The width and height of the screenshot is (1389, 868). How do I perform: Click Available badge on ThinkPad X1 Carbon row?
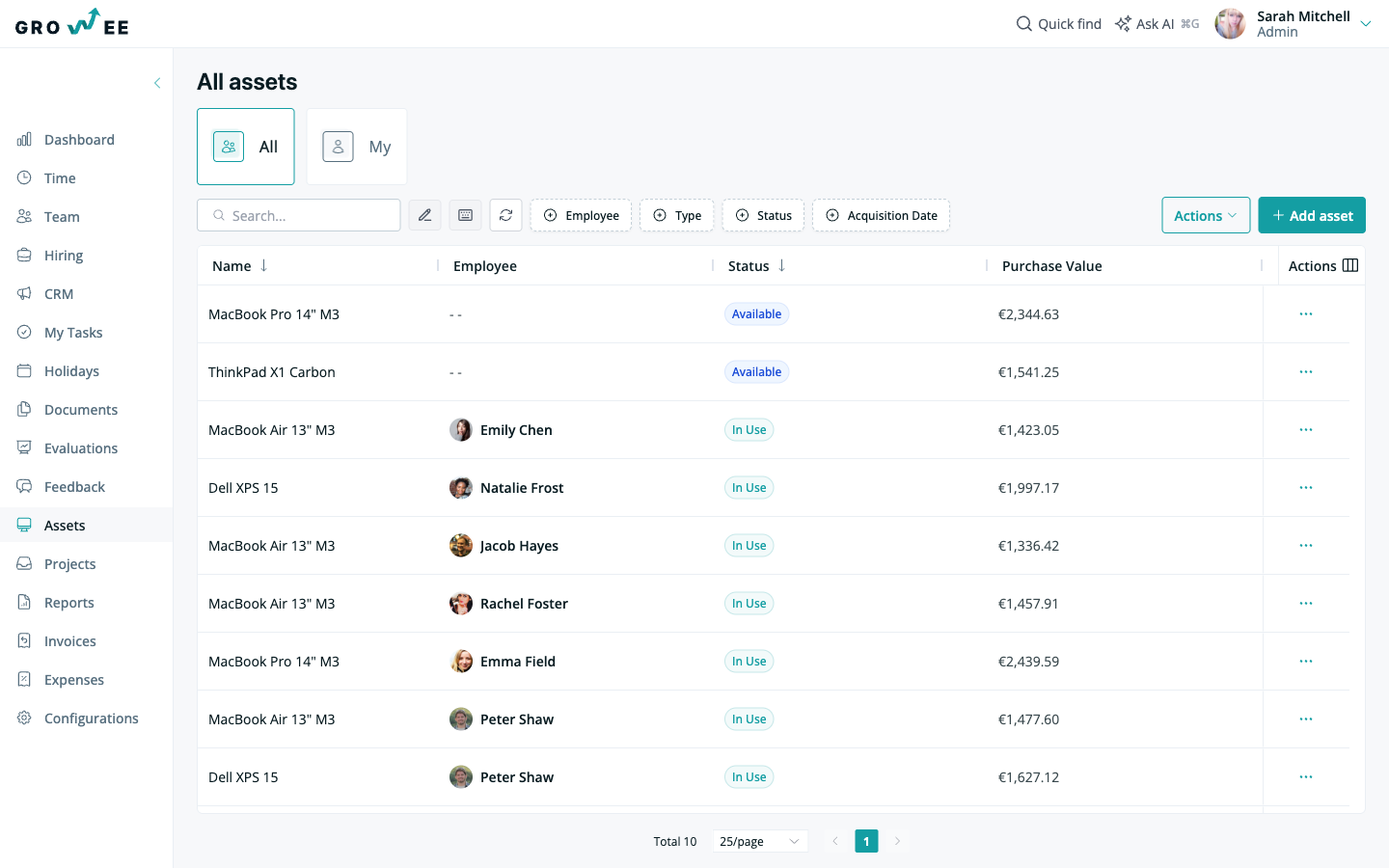(756, 372)
